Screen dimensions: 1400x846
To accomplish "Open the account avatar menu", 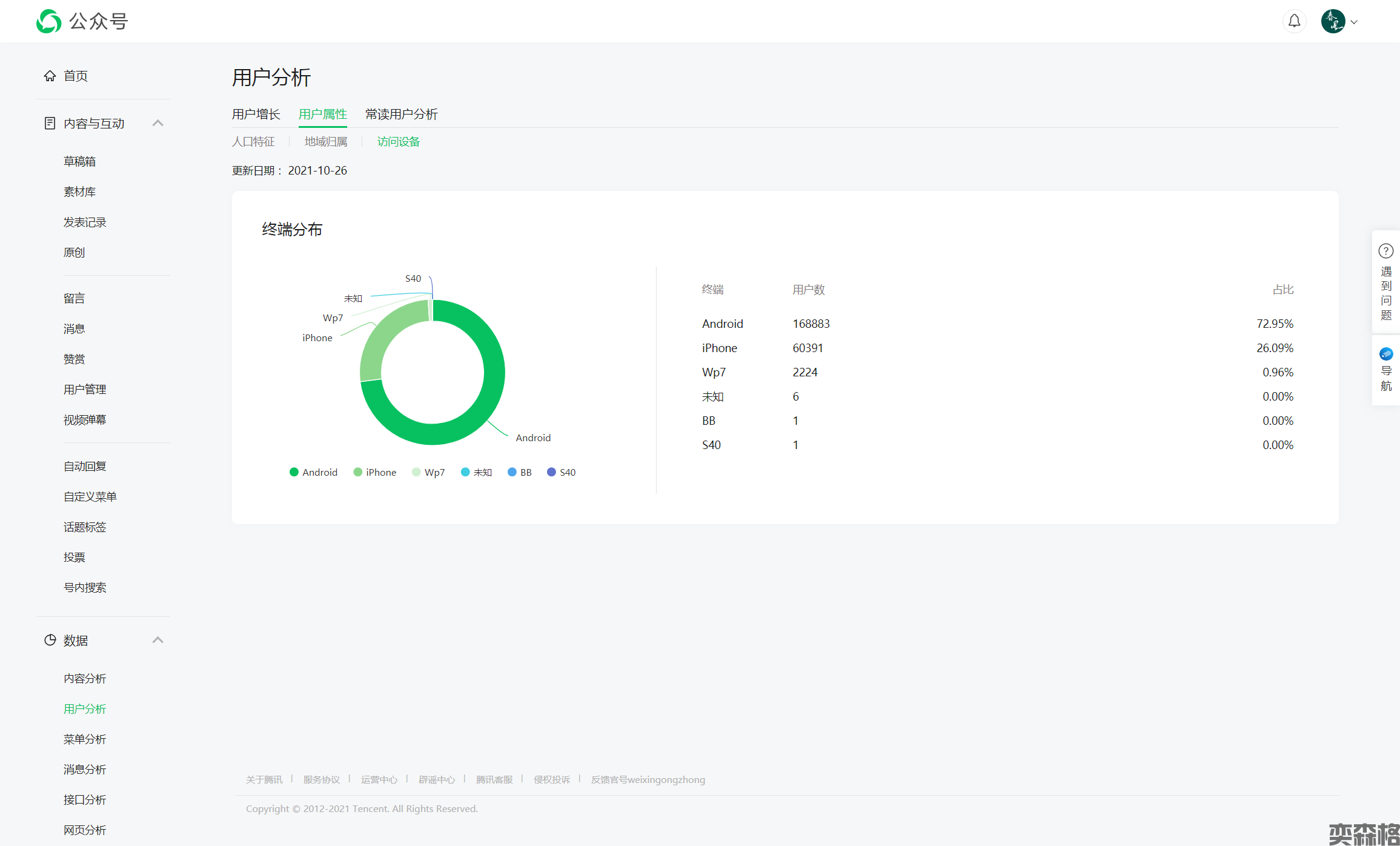I will pyautogui.click(x=1333, y=21).
